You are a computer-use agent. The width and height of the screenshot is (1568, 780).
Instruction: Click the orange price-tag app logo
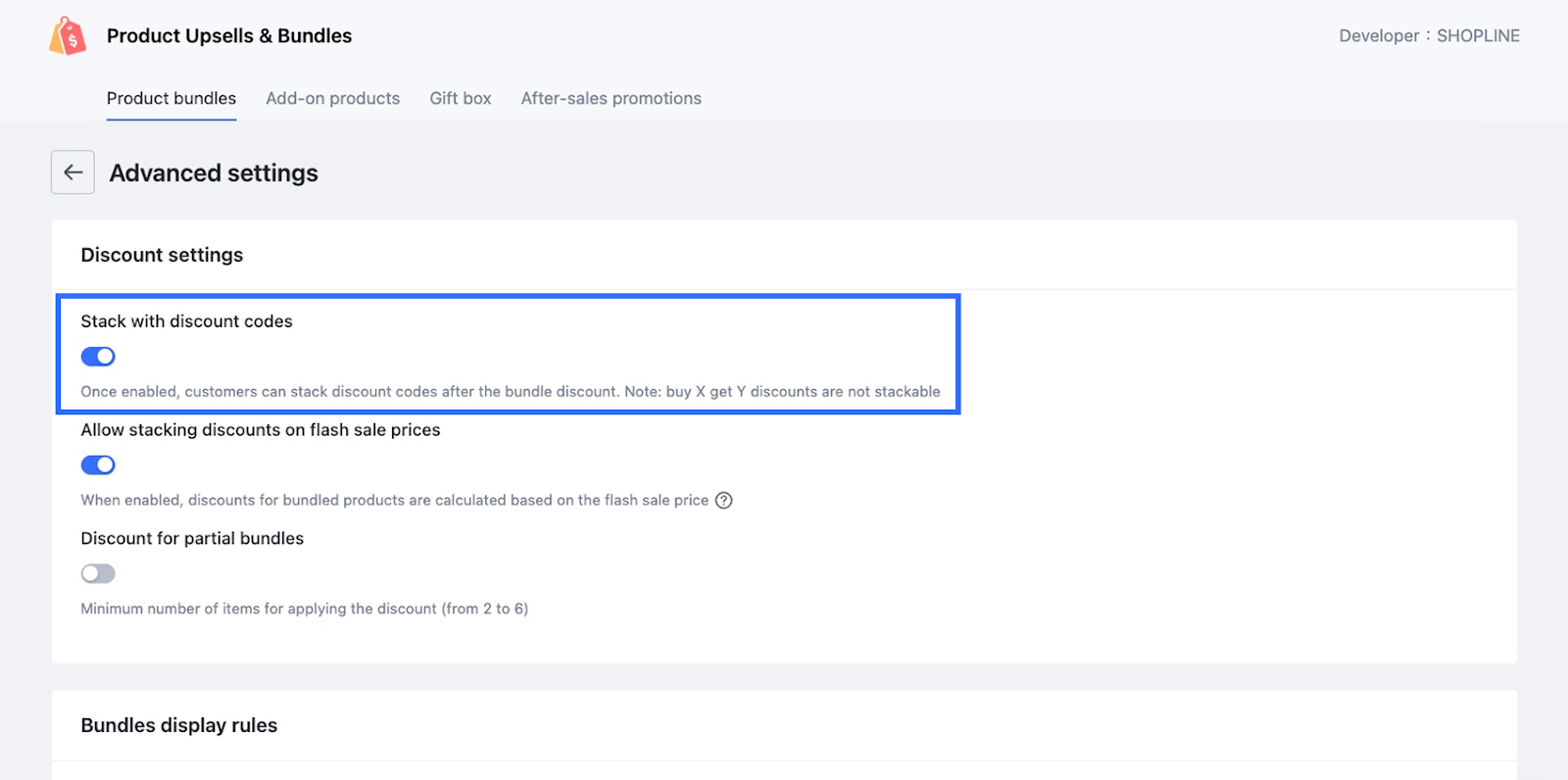[x=68, y=36]
